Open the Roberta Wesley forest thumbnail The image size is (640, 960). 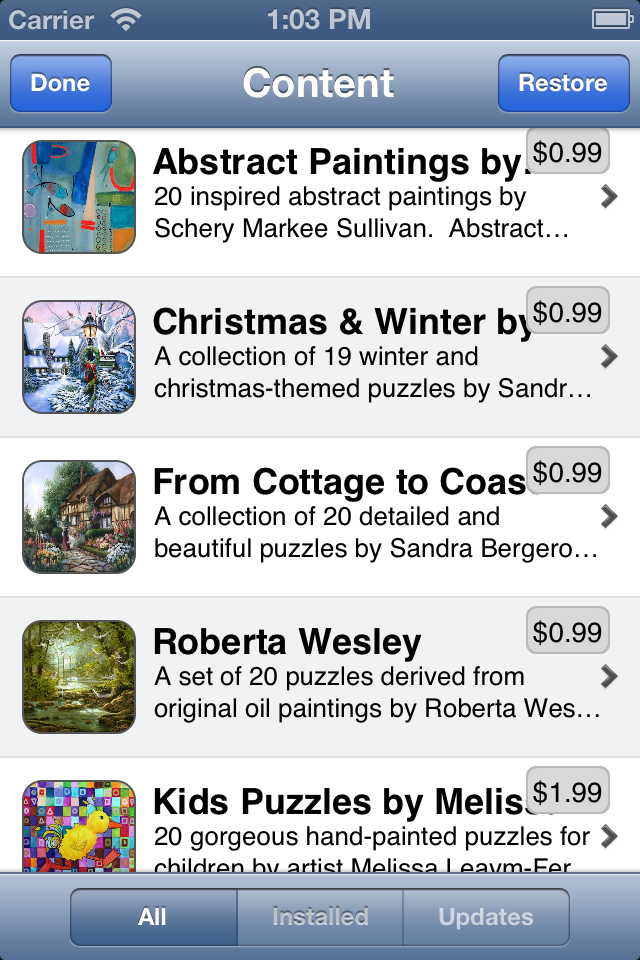tap(78, 677)
